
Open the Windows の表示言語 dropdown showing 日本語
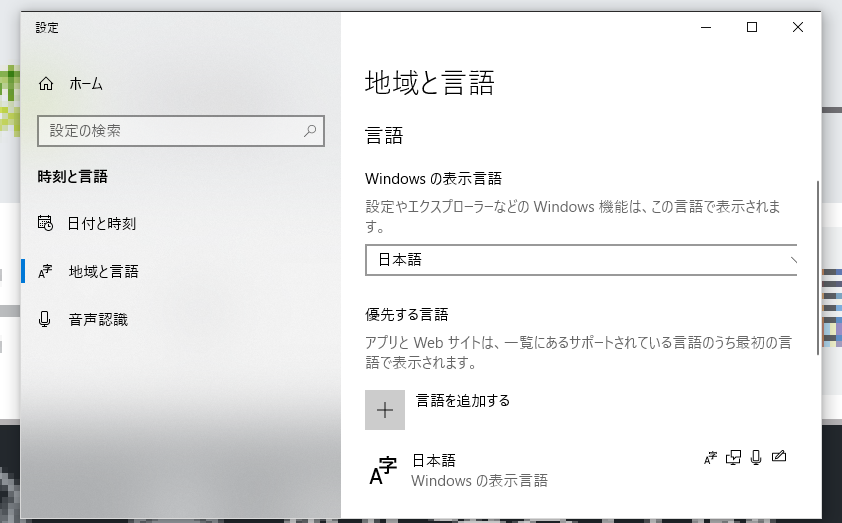581,260
